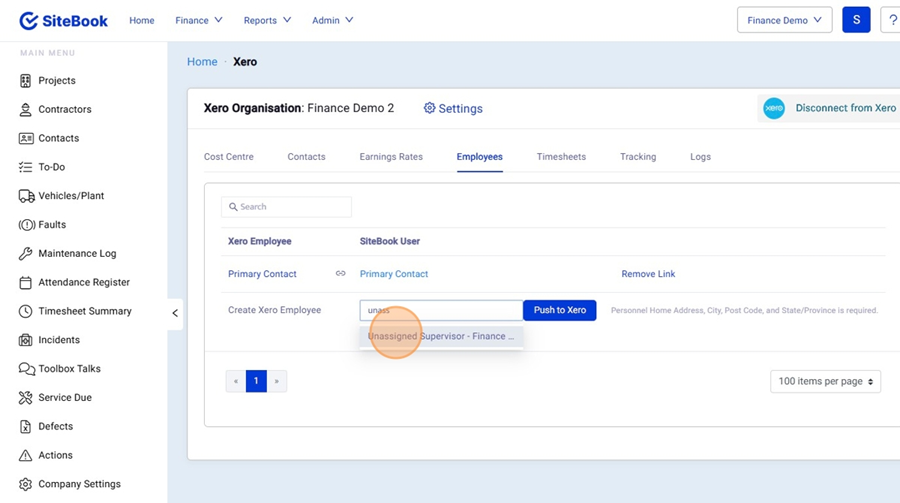Image resolution: width=900 pixels, height=503 pixels.
Task: Click the Xero logo icon
Action: click(x=774, y=108)
